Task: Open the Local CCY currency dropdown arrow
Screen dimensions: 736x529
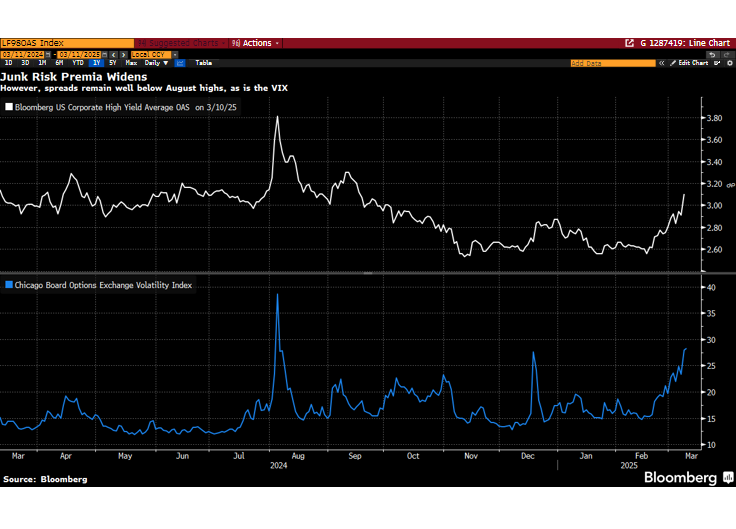Action: coord(175,55)
